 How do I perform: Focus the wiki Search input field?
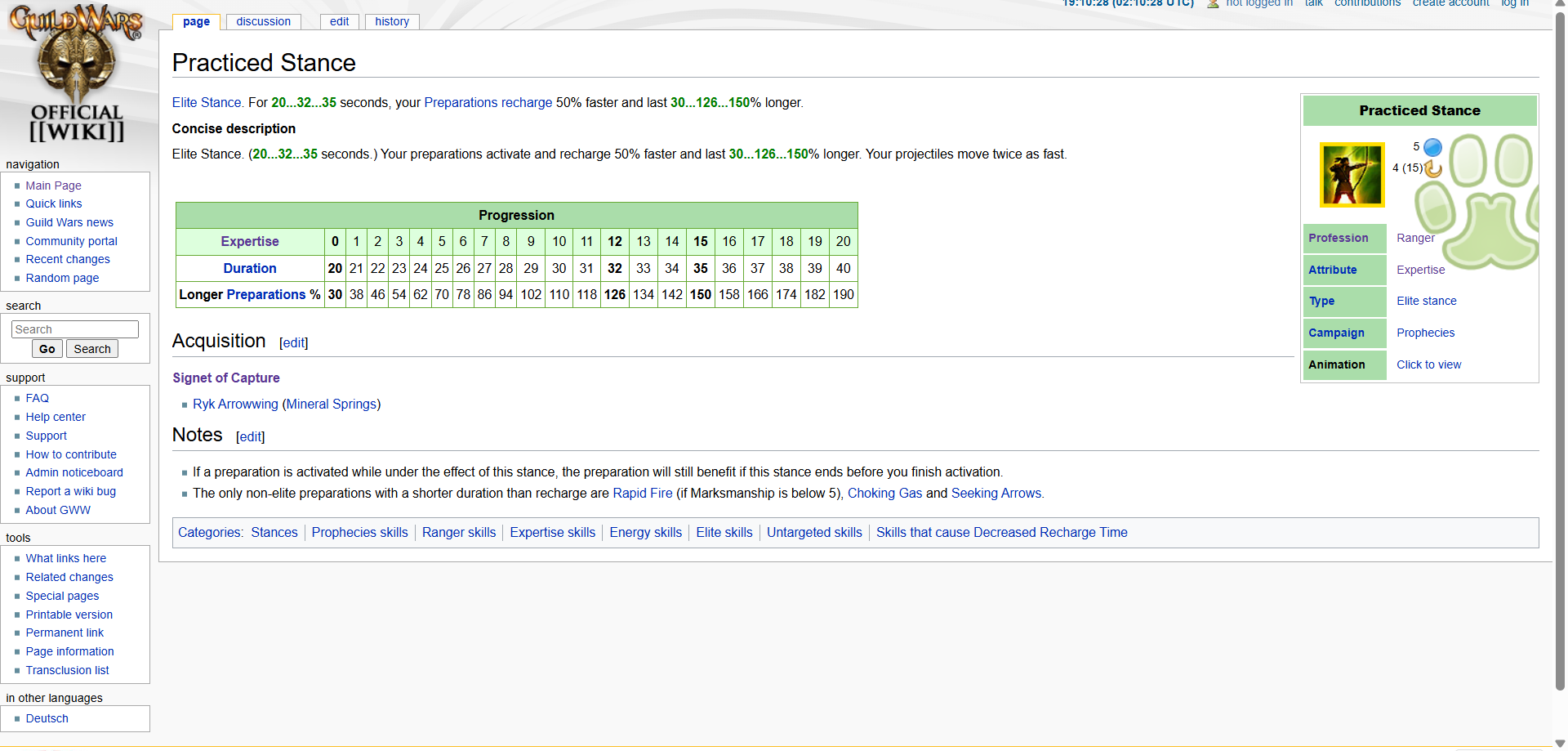(75, 329)
